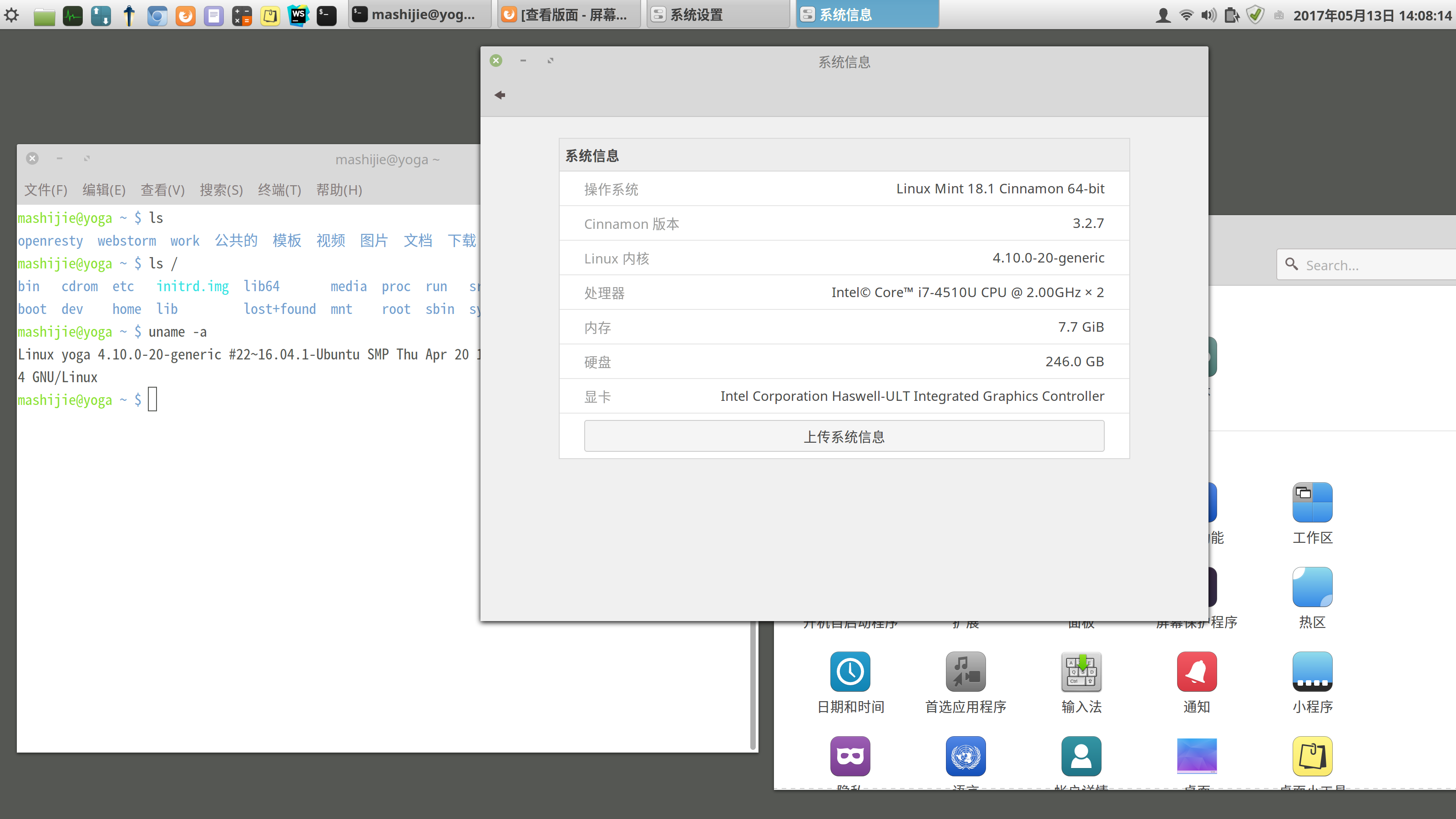Launch the file manager from the panel

coord(44,15)
